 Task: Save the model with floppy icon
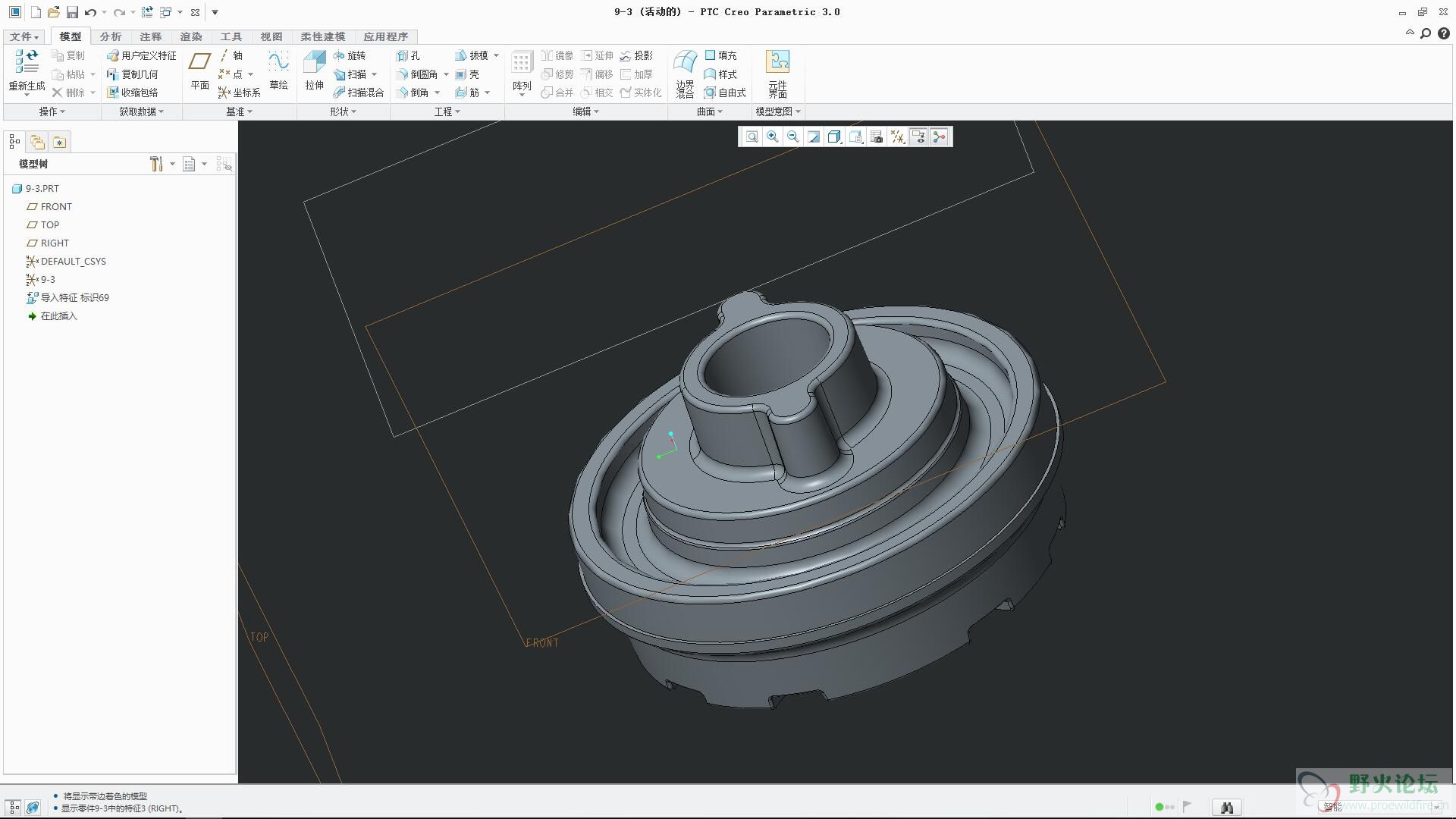(x=72, y=12)
